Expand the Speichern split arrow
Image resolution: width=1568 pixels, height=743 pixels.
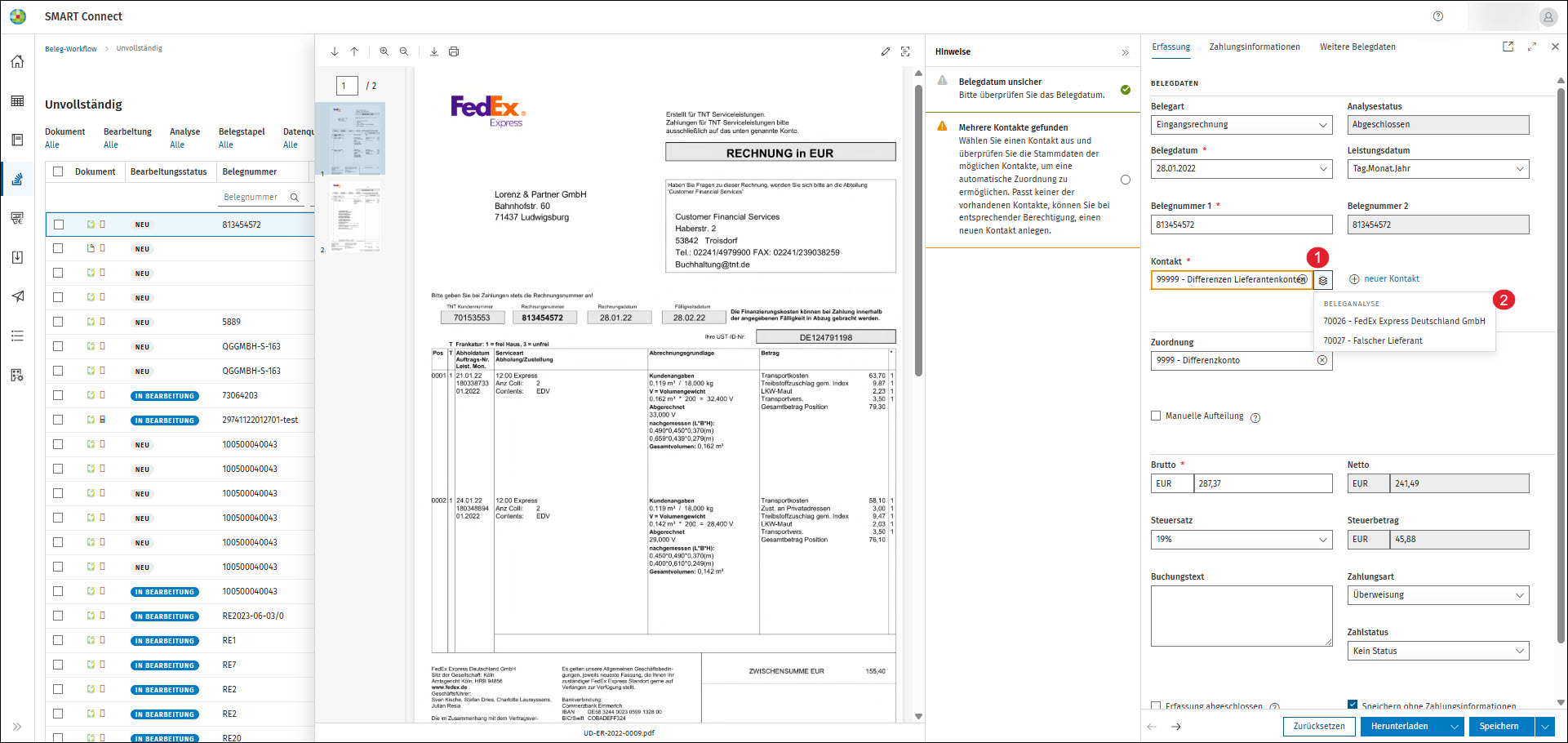click(x=1544, y=727)
